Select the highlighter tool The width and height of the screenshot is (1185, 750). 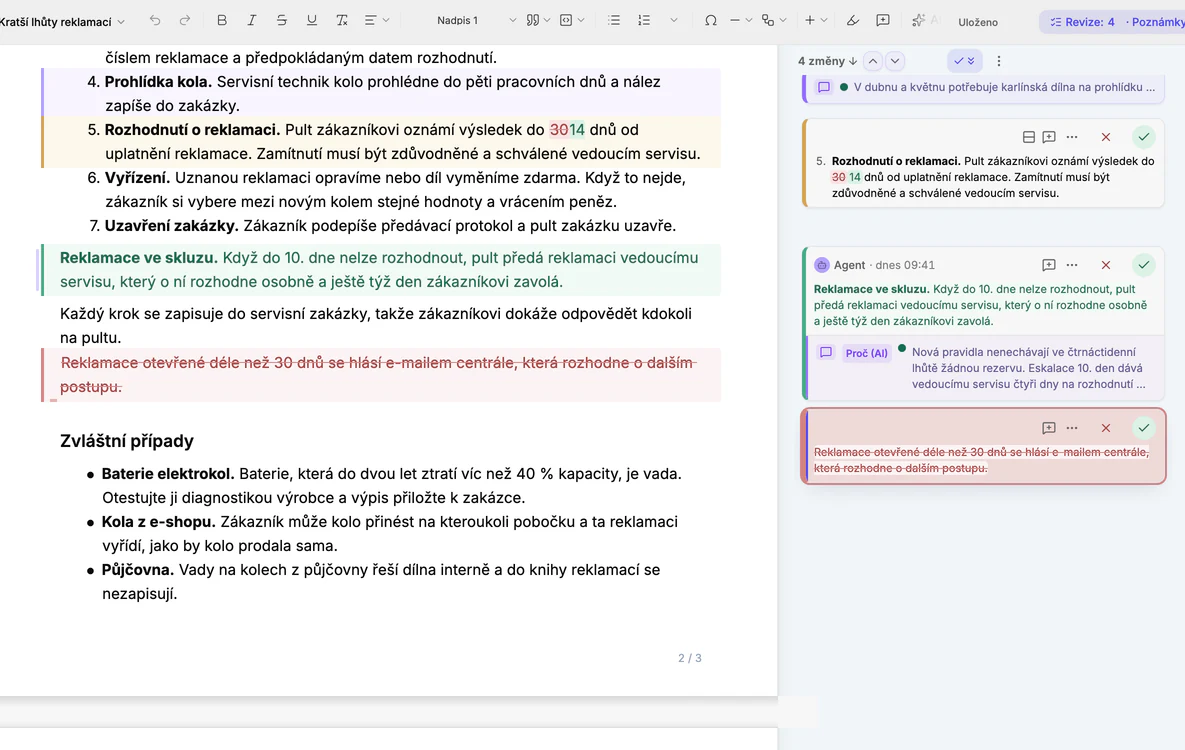tap(852, 21)
